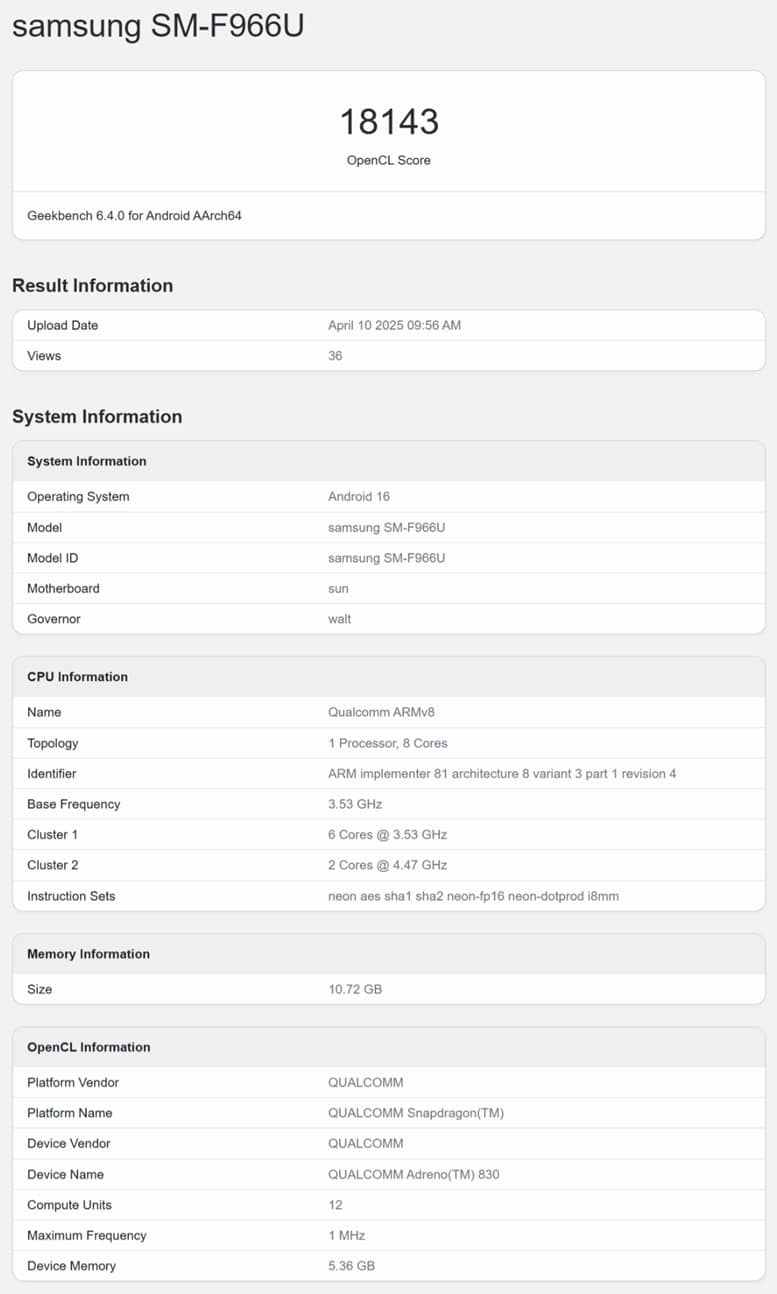The width and height of the screenshot is (777, 1294).
Task: Click the memory Size label
Action: pyautogui.click(x=40, y=989)
